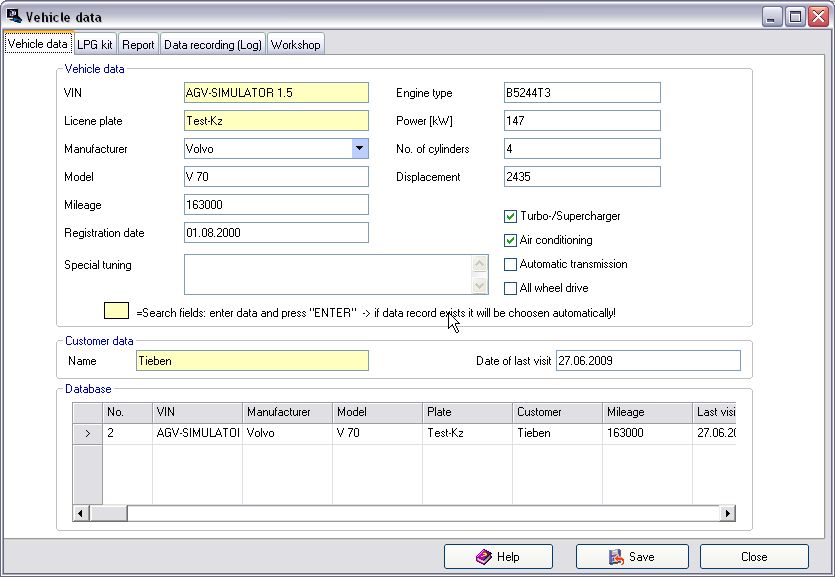
Task: Click the No. column header
Action: click(x=127, y=413)
